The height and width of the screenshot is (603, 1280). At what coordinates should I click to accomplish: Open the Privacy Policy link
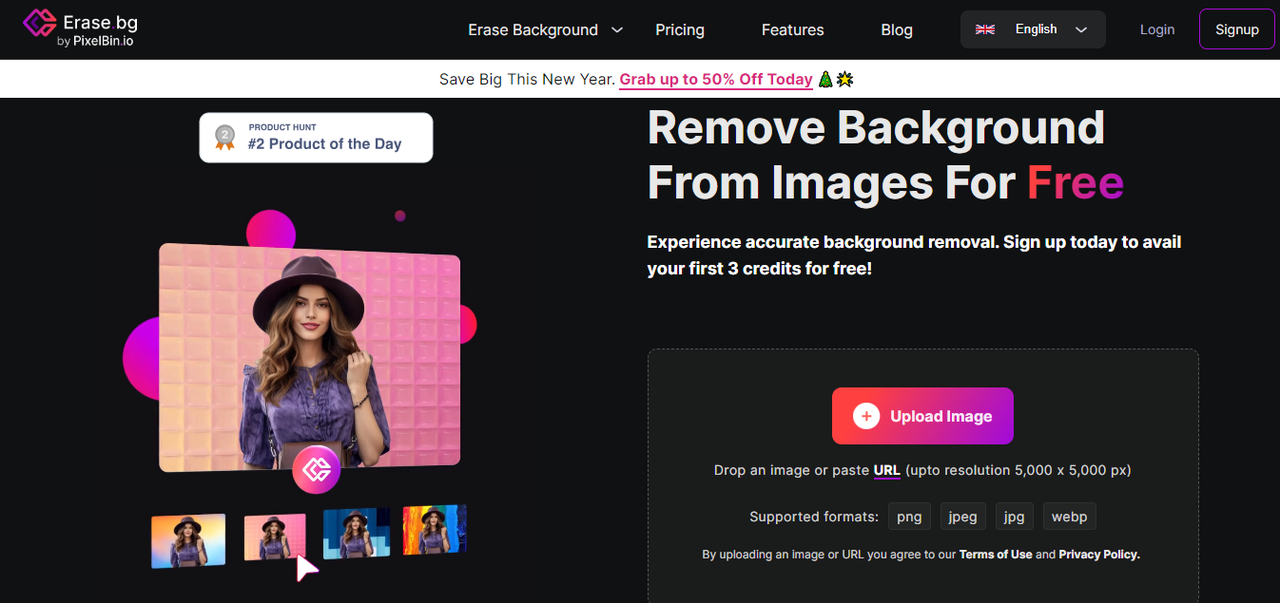(x=1099, y=554)
